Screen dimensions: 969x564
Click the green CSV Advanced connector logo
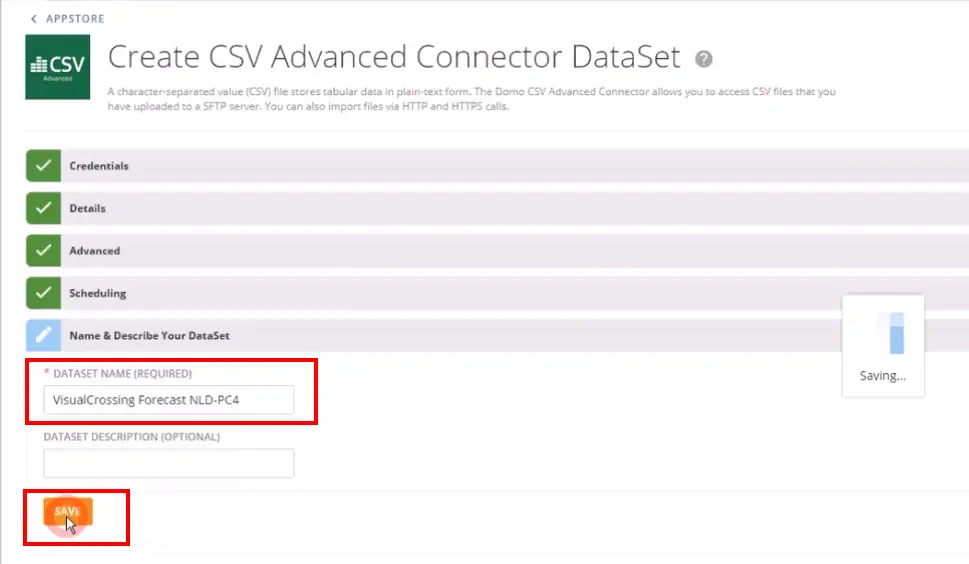57,67
